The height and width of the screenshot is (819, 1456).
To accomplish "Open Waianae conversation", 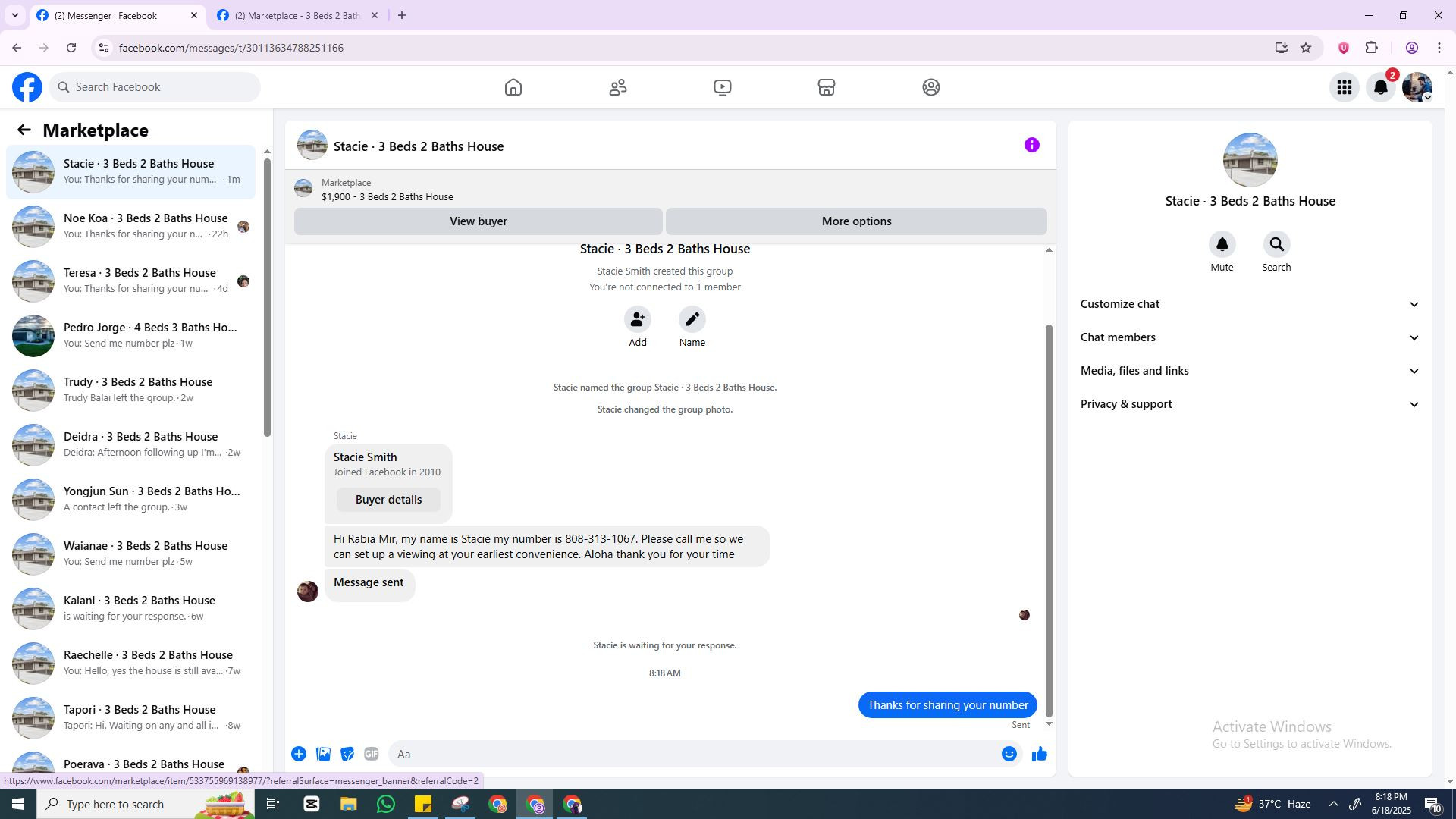I will point(130,554).
